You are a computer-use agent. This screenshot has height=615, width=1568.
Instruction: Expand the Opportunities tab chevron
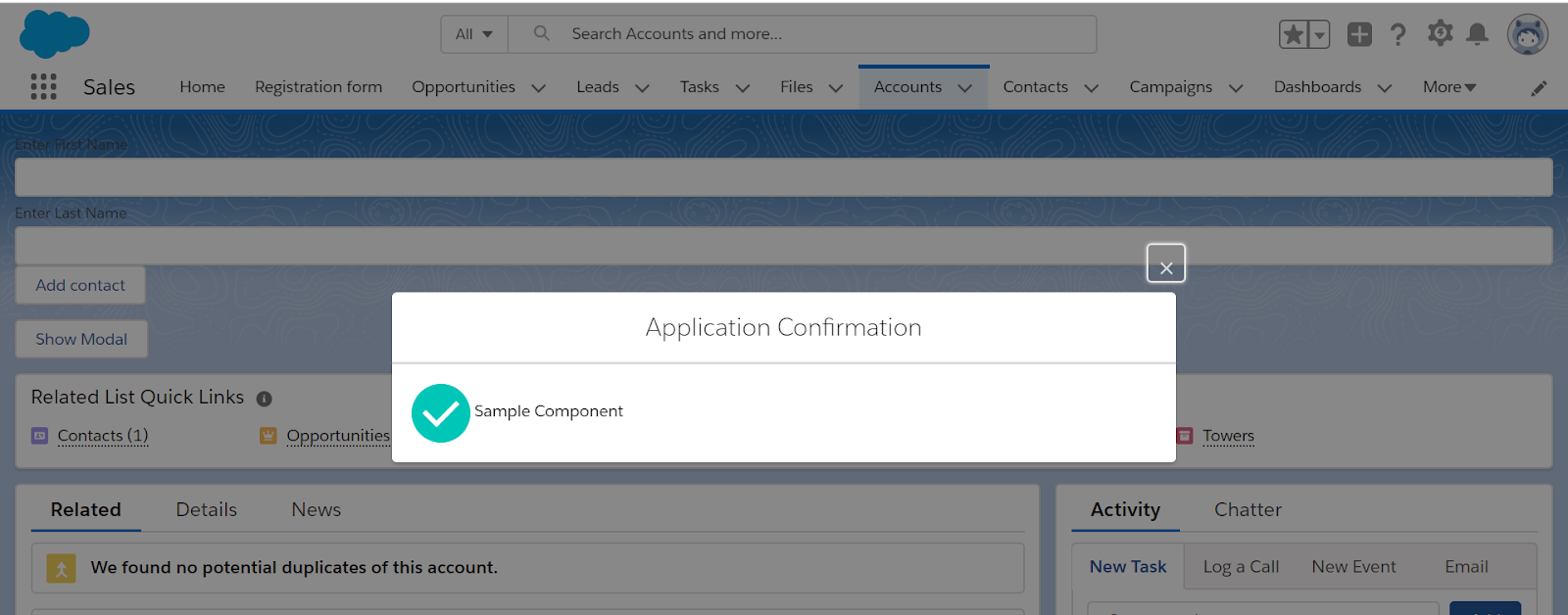point(538,88)
